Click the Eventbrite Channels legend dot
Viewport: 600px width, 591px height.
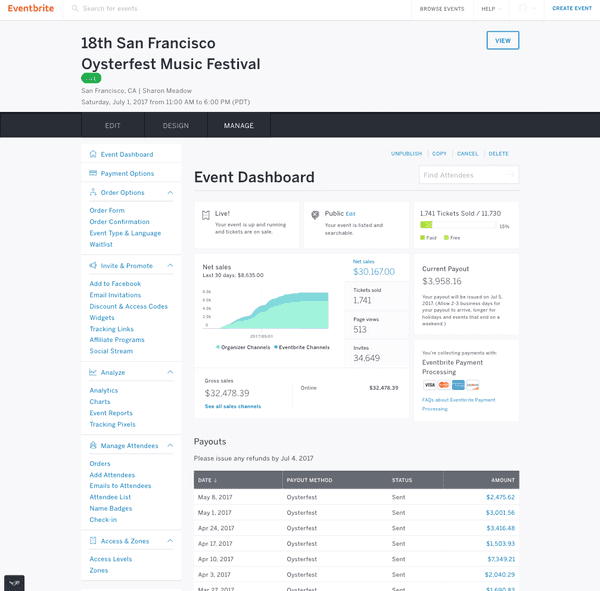276,347
